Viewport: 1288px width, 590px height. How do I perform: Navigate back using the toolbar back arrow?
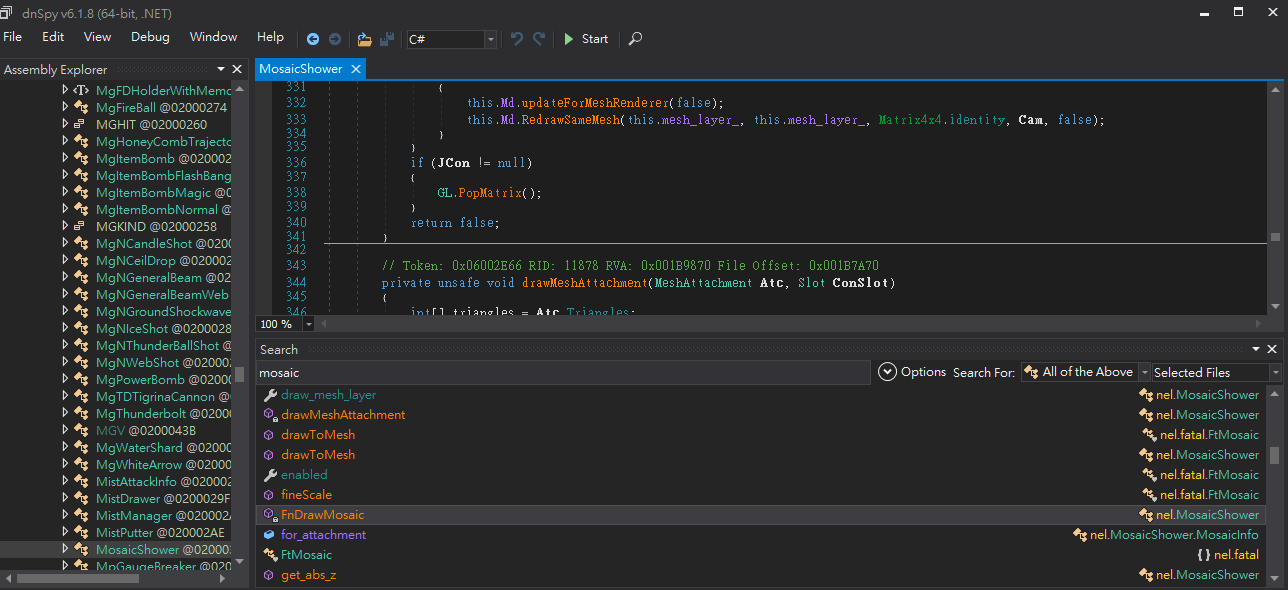pos(313,39)
